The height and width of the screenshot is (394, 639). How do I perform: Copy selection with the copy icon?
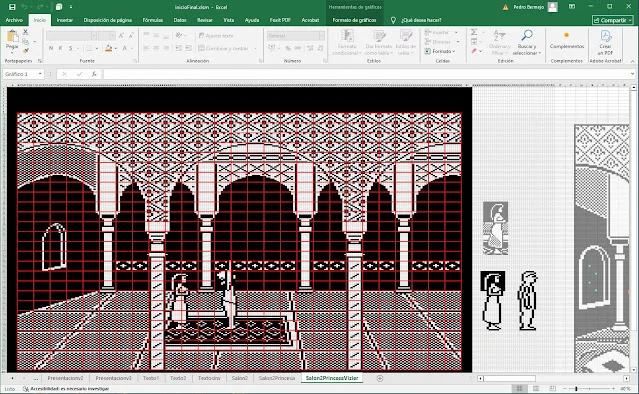point(26,42)
